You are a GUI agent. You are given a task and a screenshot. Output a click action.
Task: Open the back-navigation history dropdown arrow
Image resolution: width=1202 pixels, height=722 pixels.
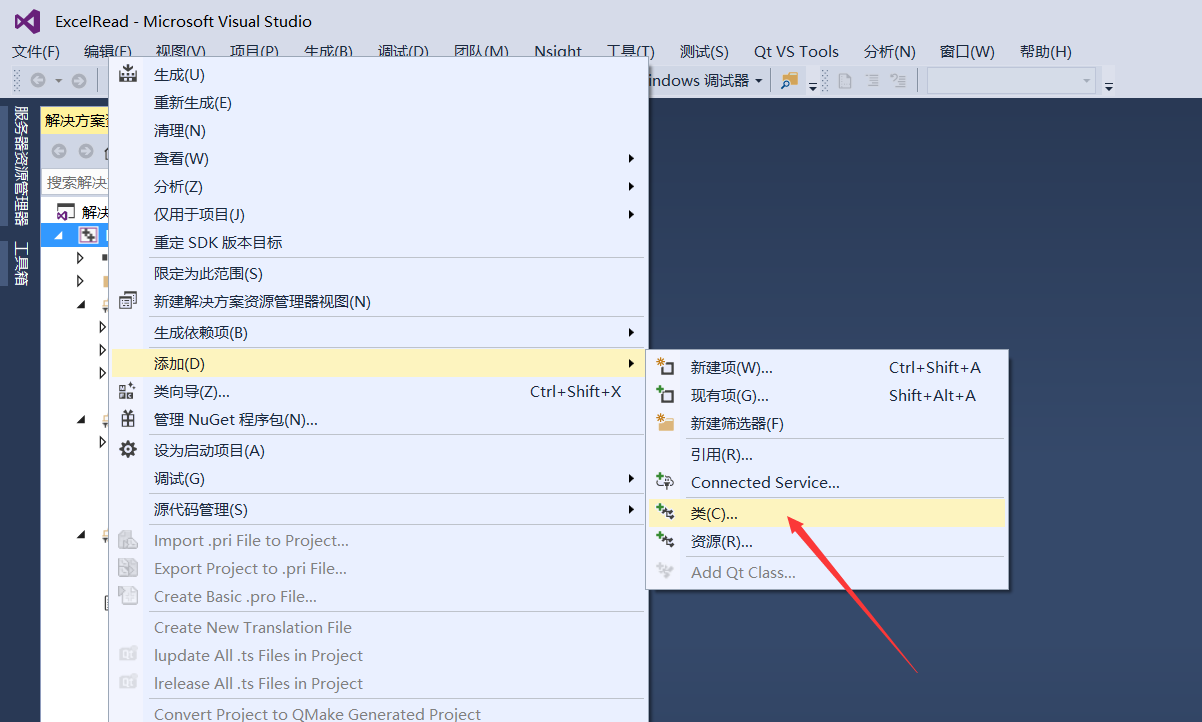coord(58,81)
